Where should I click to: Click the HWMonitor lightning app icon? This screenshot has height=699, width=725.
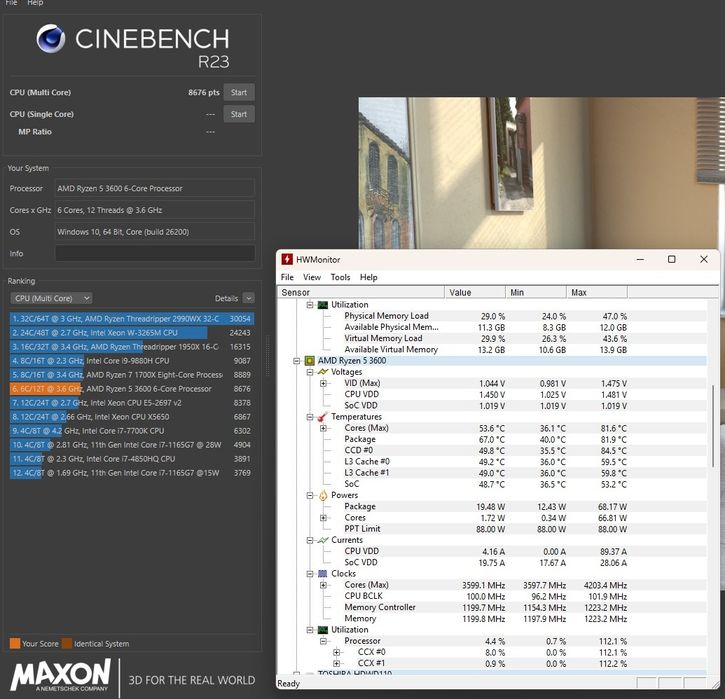pos(287,259)
